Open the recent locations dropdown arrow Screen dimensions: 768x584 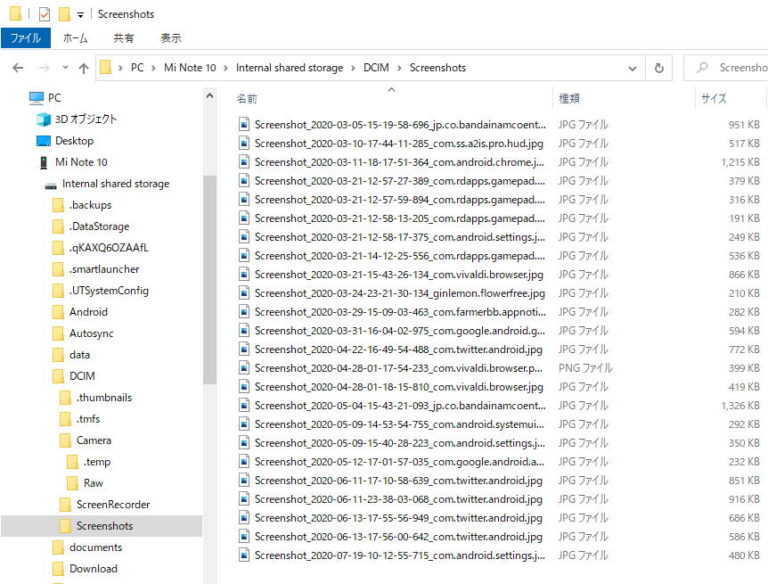point(65,68)
